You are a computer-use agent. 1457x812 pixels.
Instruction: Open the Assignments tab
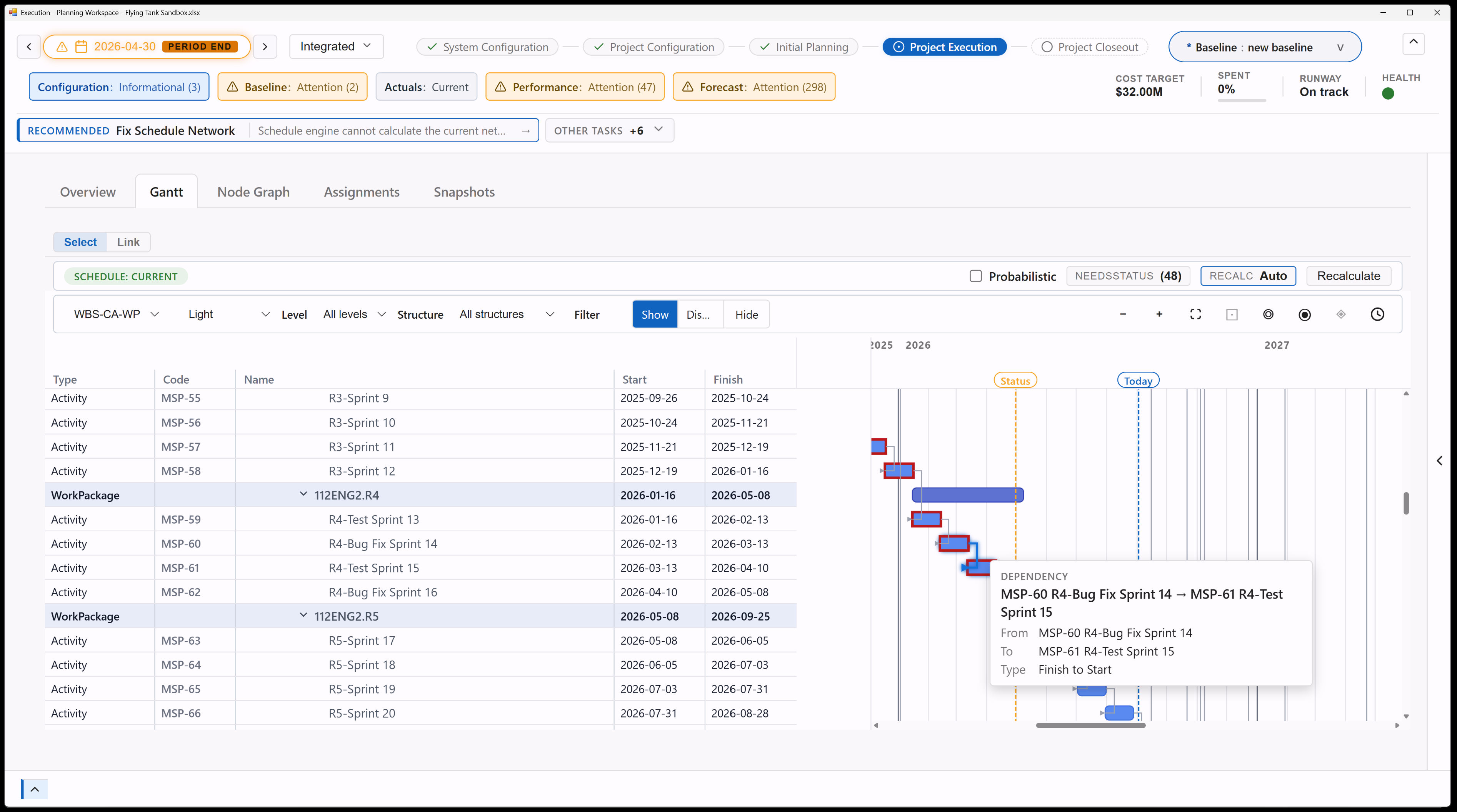click(x=362, y=192)
